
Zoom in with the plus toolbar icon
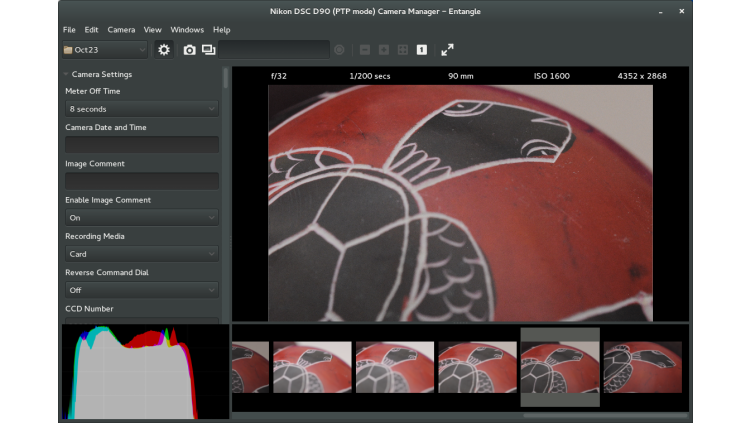(x=384, y=50)
